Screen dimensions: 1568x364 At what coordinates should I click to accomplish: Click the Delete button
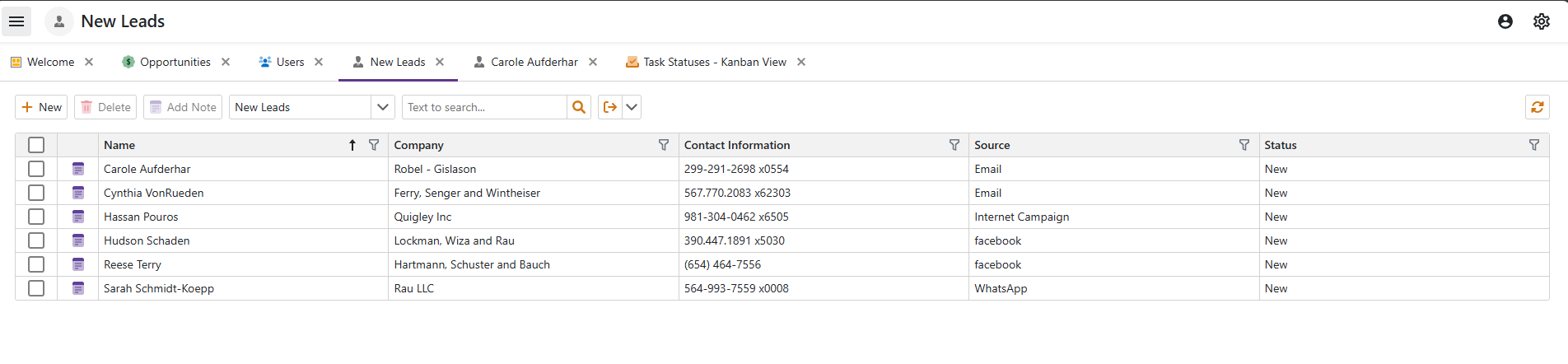click(x=105, y=107)
